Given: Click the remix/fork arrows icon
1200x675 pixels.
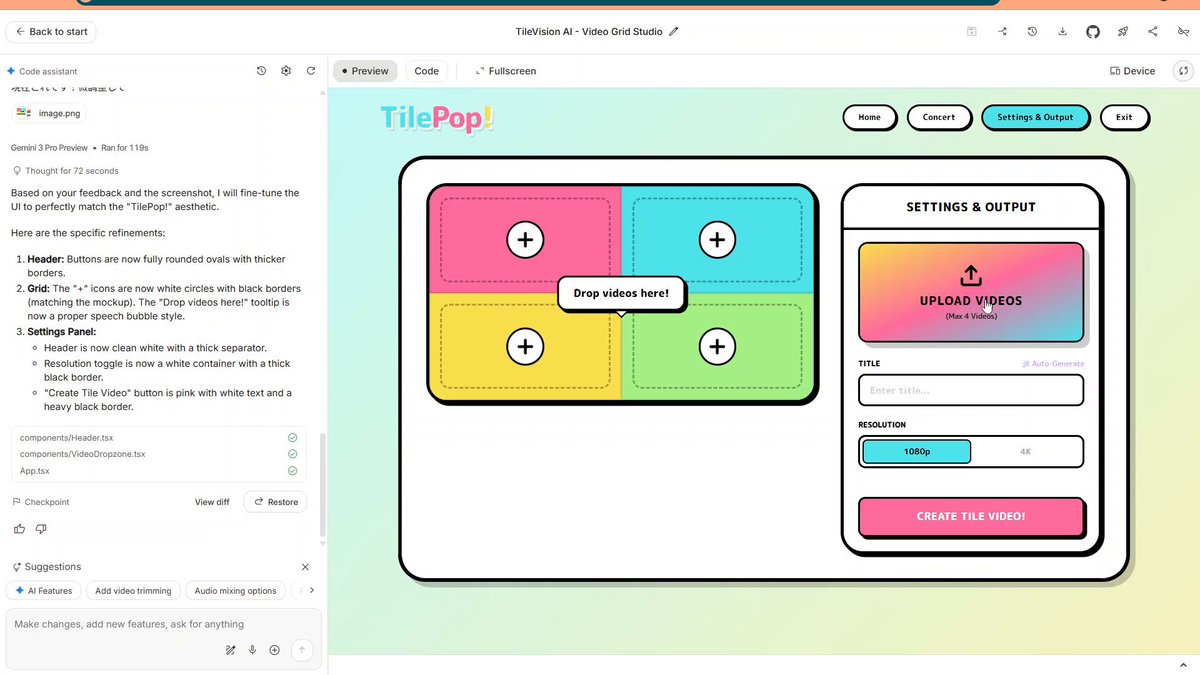Looking at the screenshot, I should tap(1002, 32).
